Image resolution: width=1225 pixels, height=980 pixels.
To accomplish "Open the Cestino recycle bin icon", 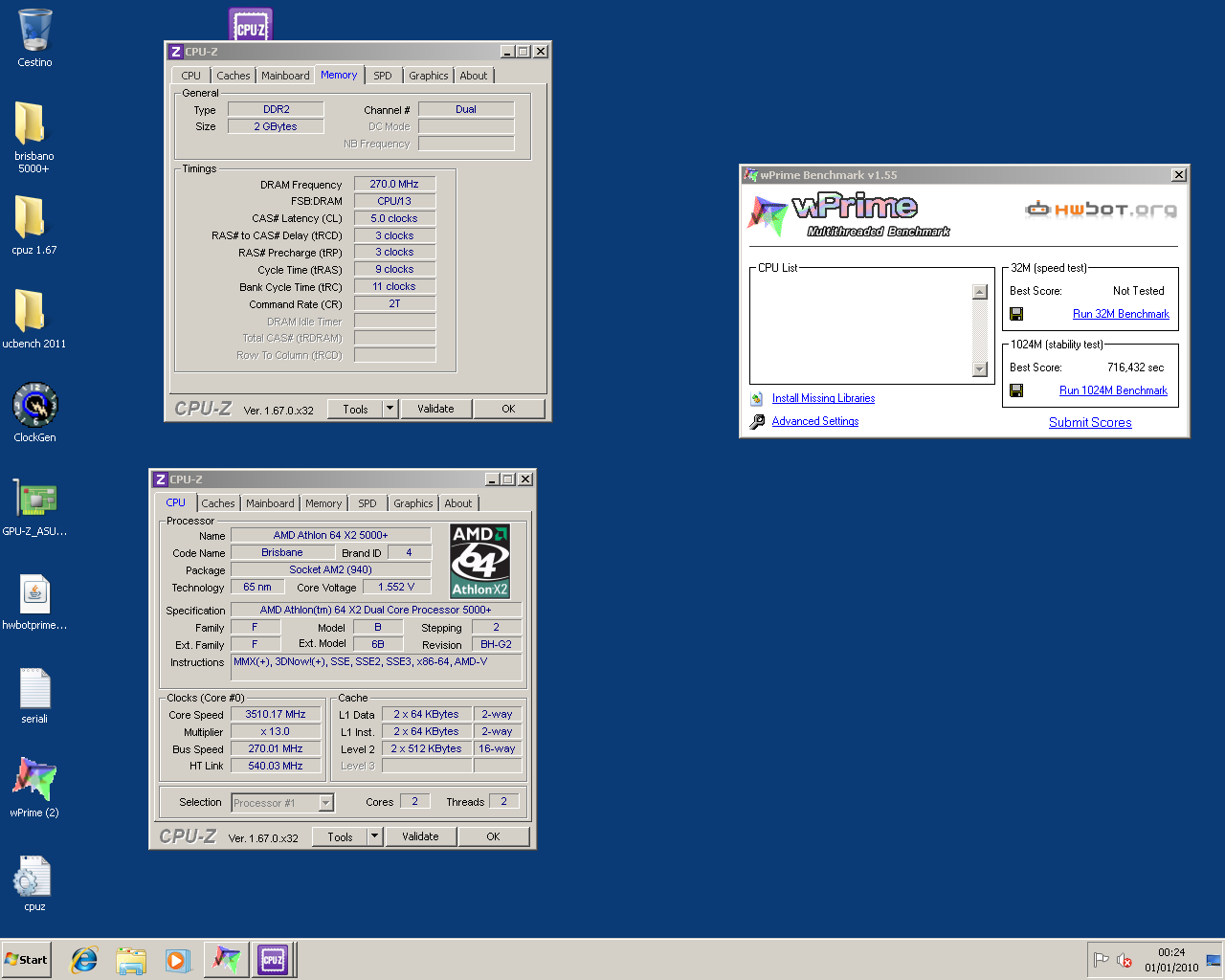I will pyautogui.click(x=34, y=31).
